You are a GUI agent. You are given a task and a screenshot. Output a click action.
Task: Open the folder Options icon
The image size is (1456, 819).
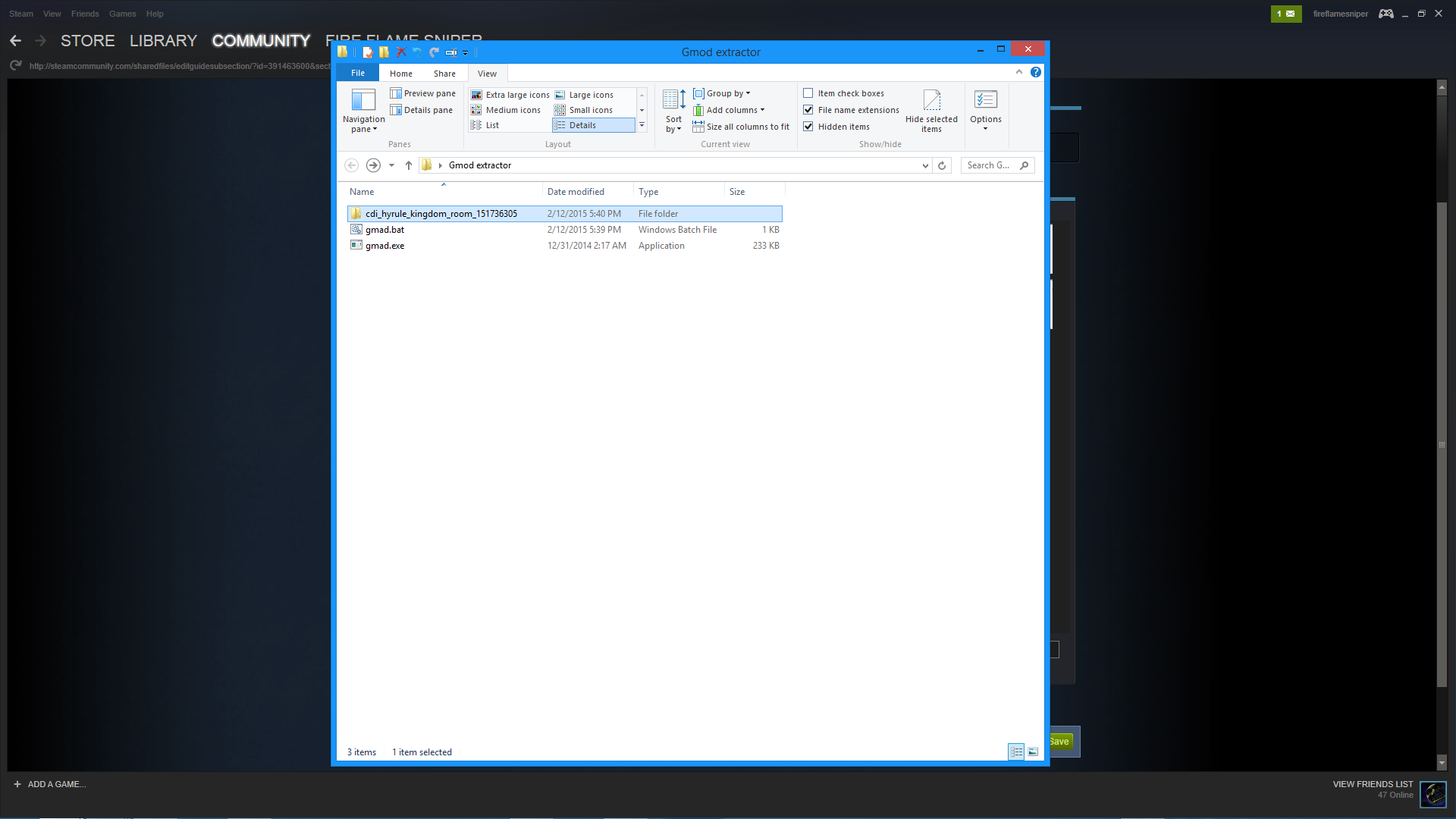coord(985,101)
